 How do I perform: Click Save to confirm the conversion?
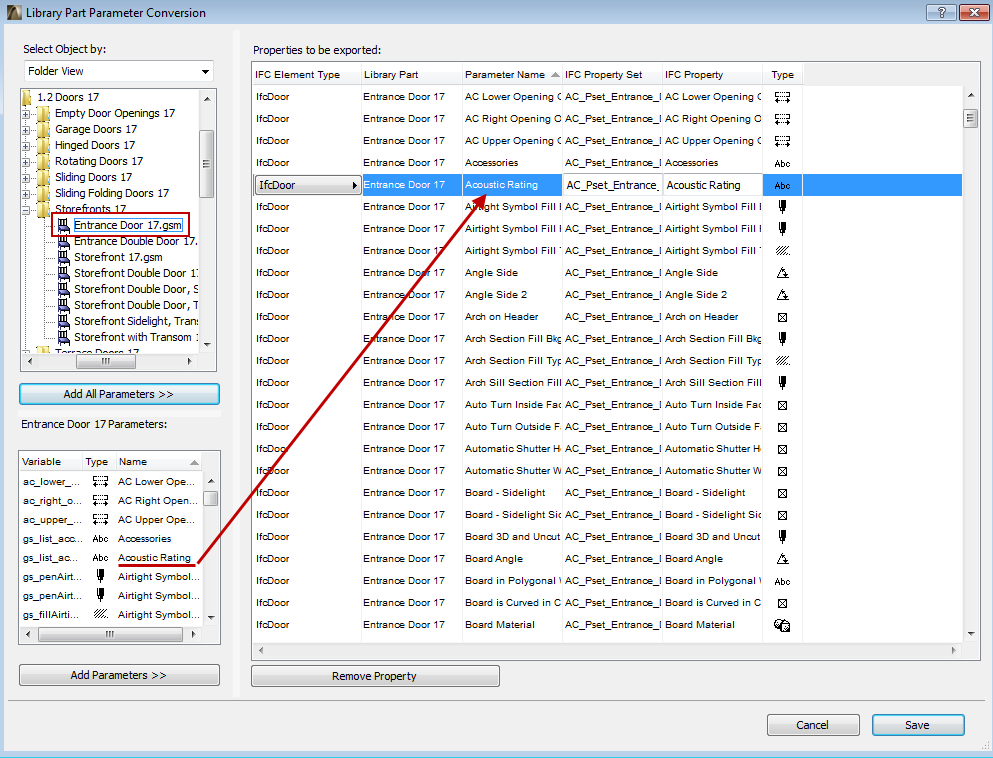pyautogui.click(x=916, y=724)
